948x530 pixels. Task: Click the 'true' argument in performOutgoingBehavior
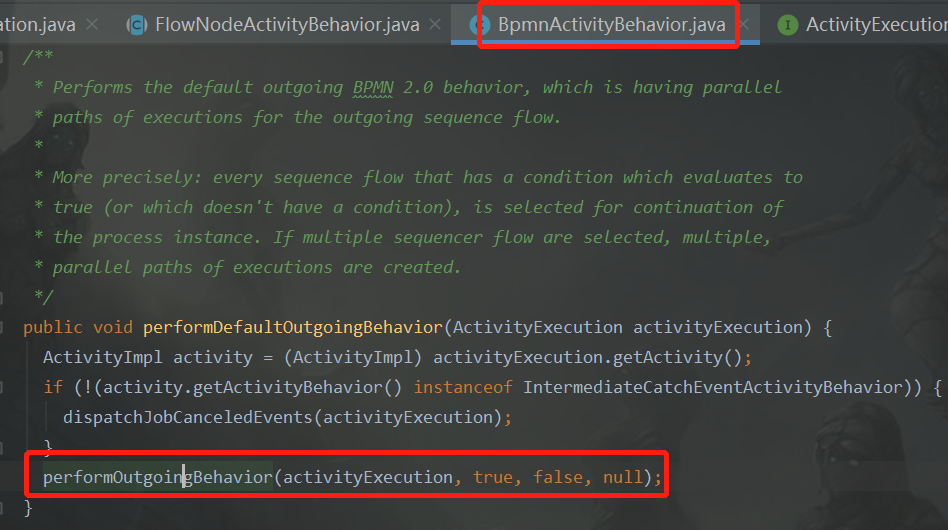tap(493, 477)
